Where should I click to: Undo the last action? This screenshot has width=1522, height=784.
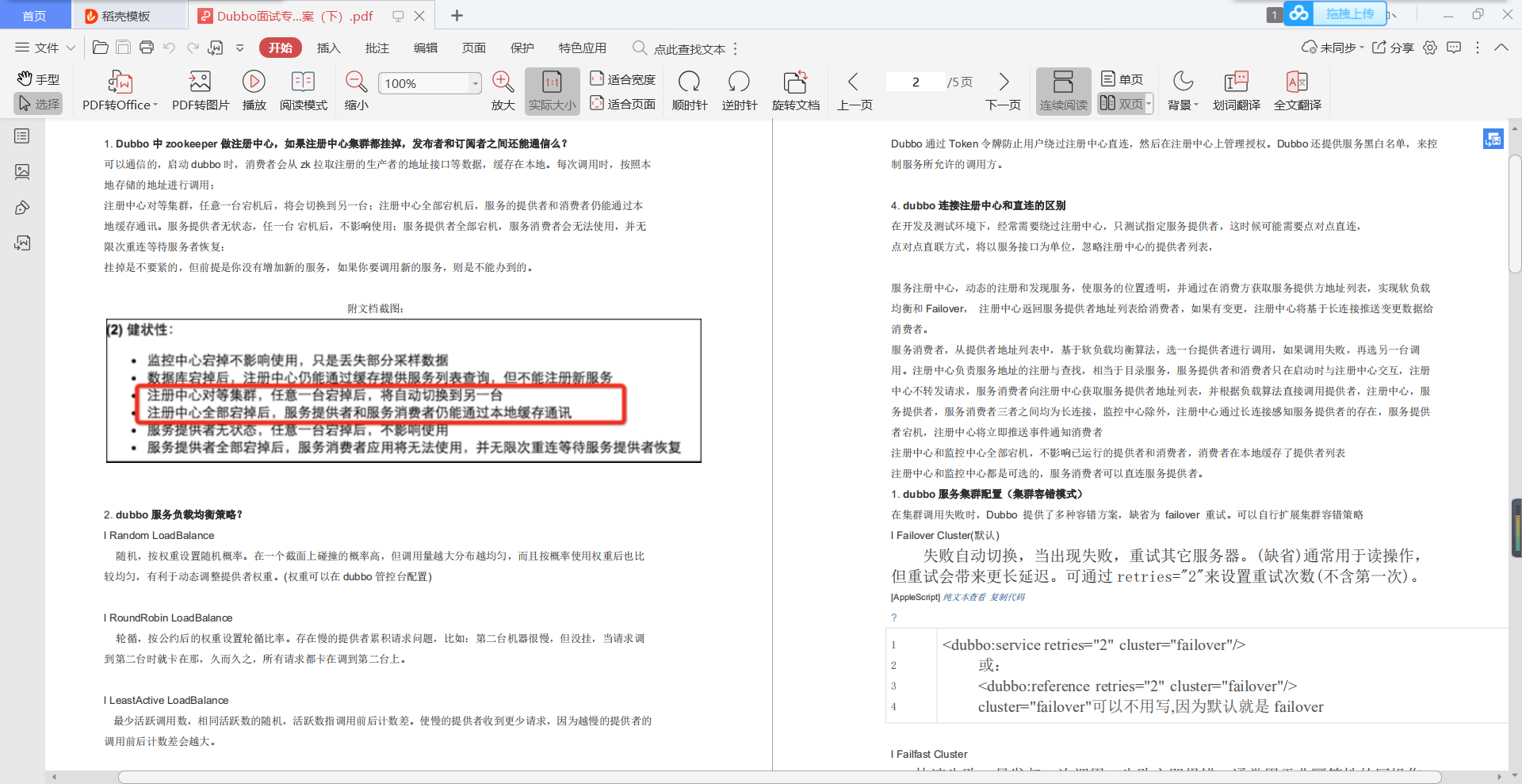point(169,48)
